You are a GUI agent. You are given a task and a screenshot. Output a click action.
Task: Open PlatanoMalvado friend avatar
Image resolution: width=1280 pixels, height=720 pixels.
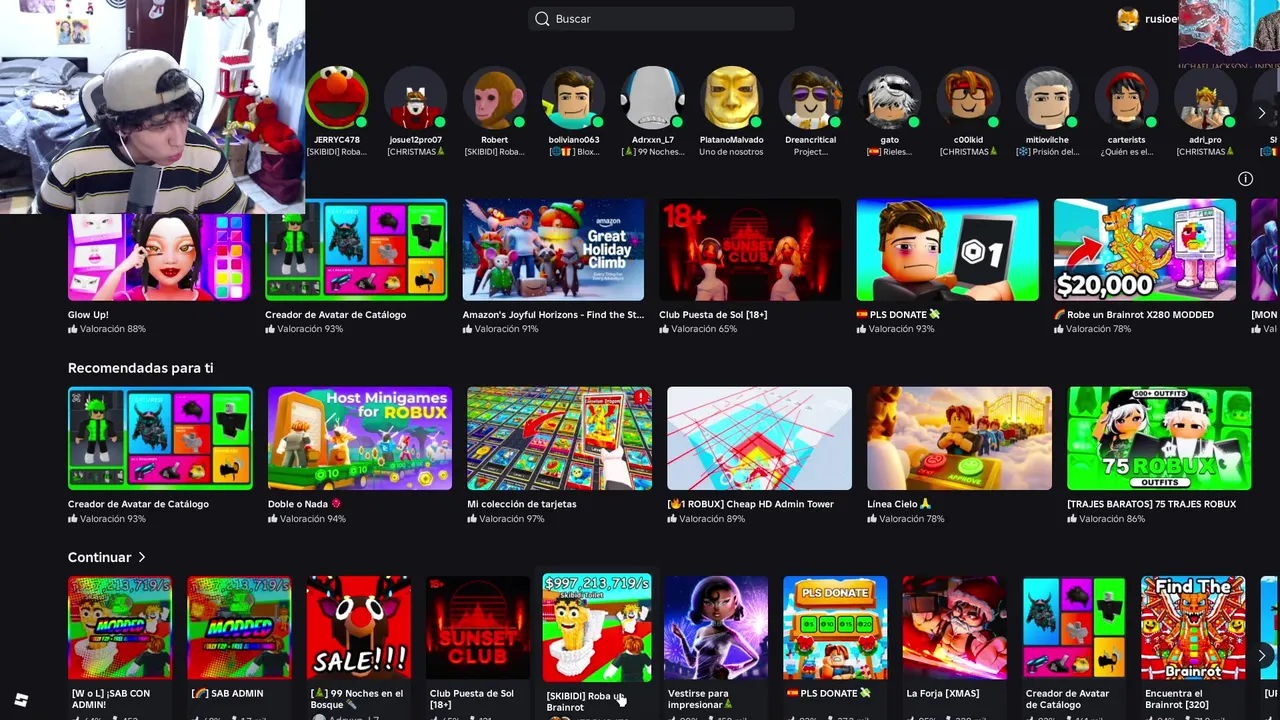[731, 98]
